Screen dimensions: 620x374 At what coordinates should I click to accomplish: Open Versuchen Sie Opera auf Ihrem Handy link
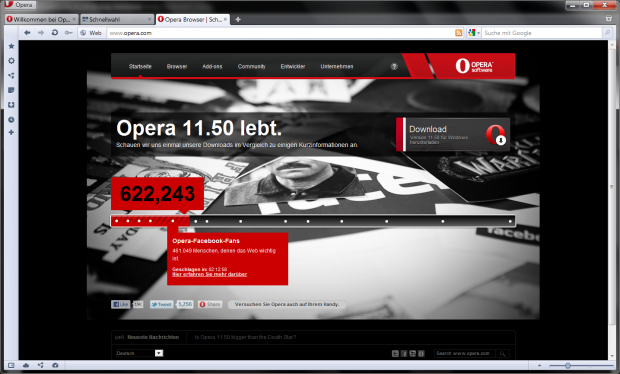click(x=287, y=304)
